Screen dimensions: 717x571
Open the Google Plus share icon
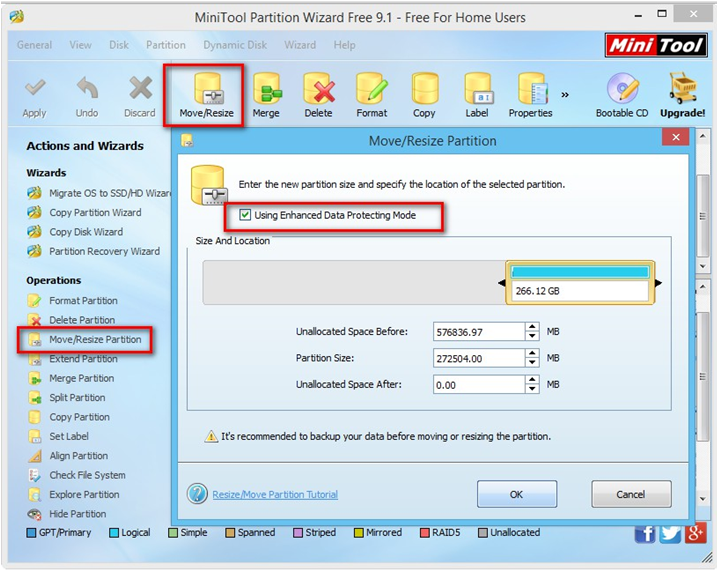point(696,534)
